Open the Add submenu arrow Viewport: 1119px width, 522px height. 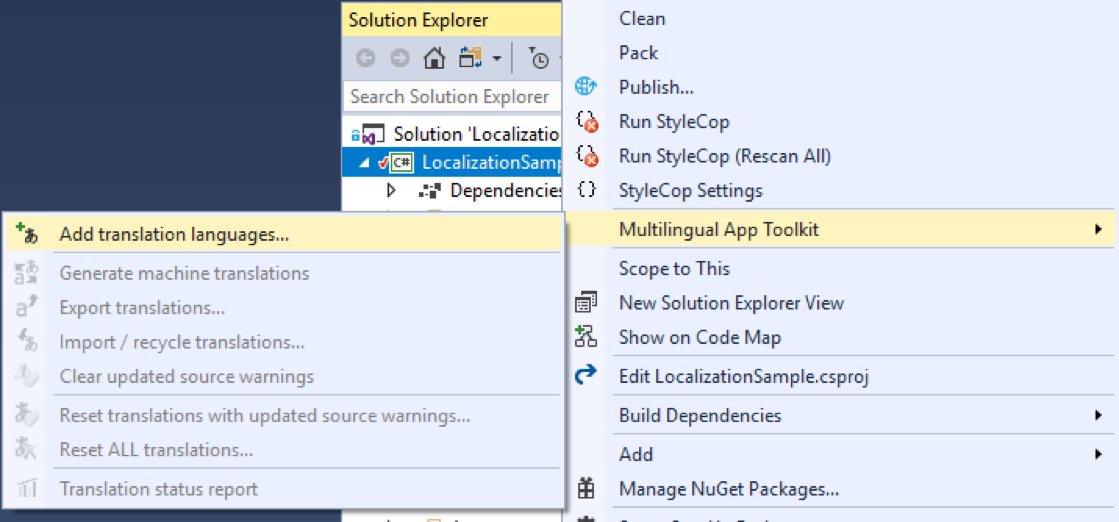pos(1098,453)
